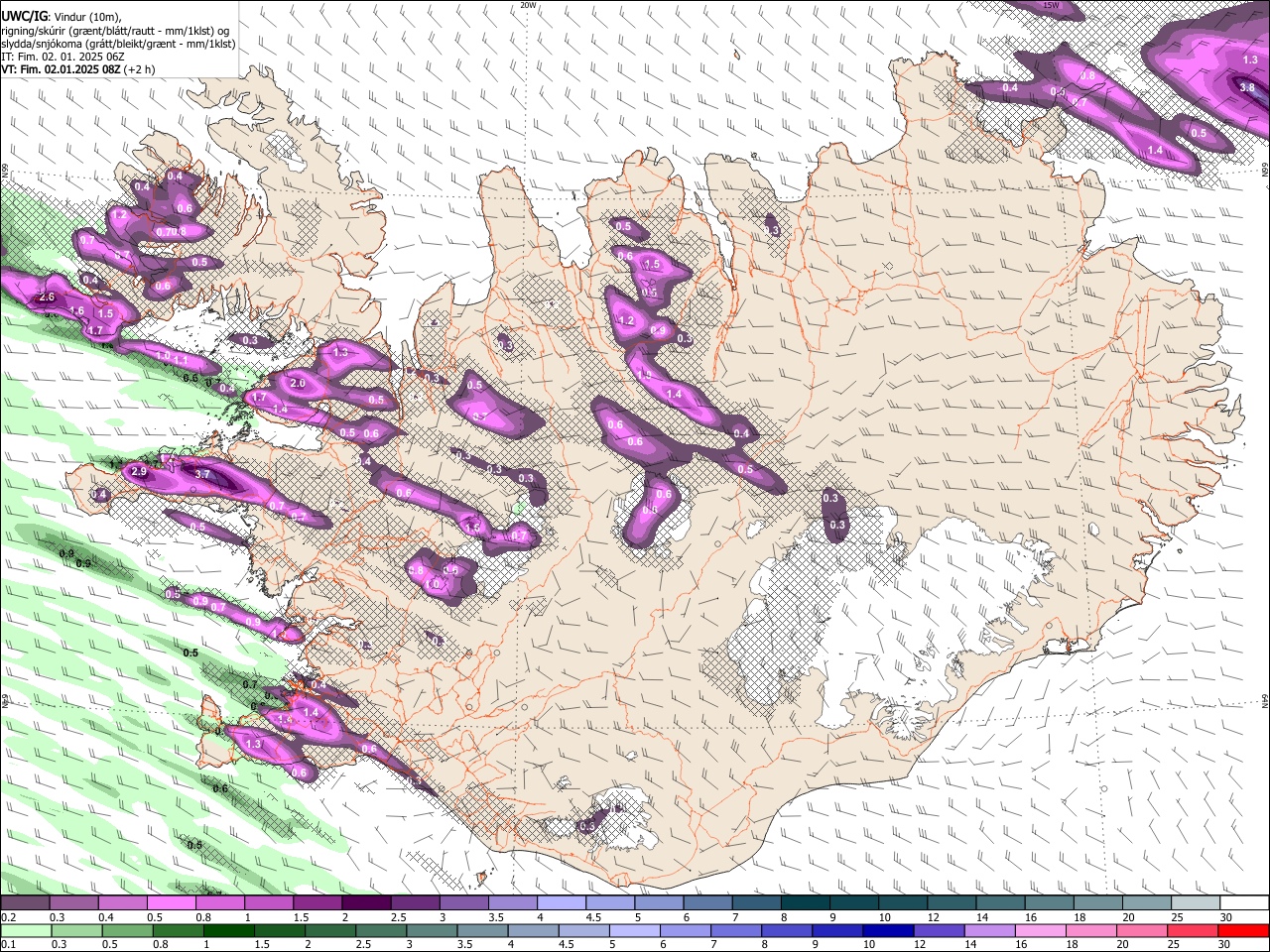The height and width of the screenshot is (952, 1270).
Task: Click the '3.7' precipitation value on the map
Action: click(x=202, y=475)
